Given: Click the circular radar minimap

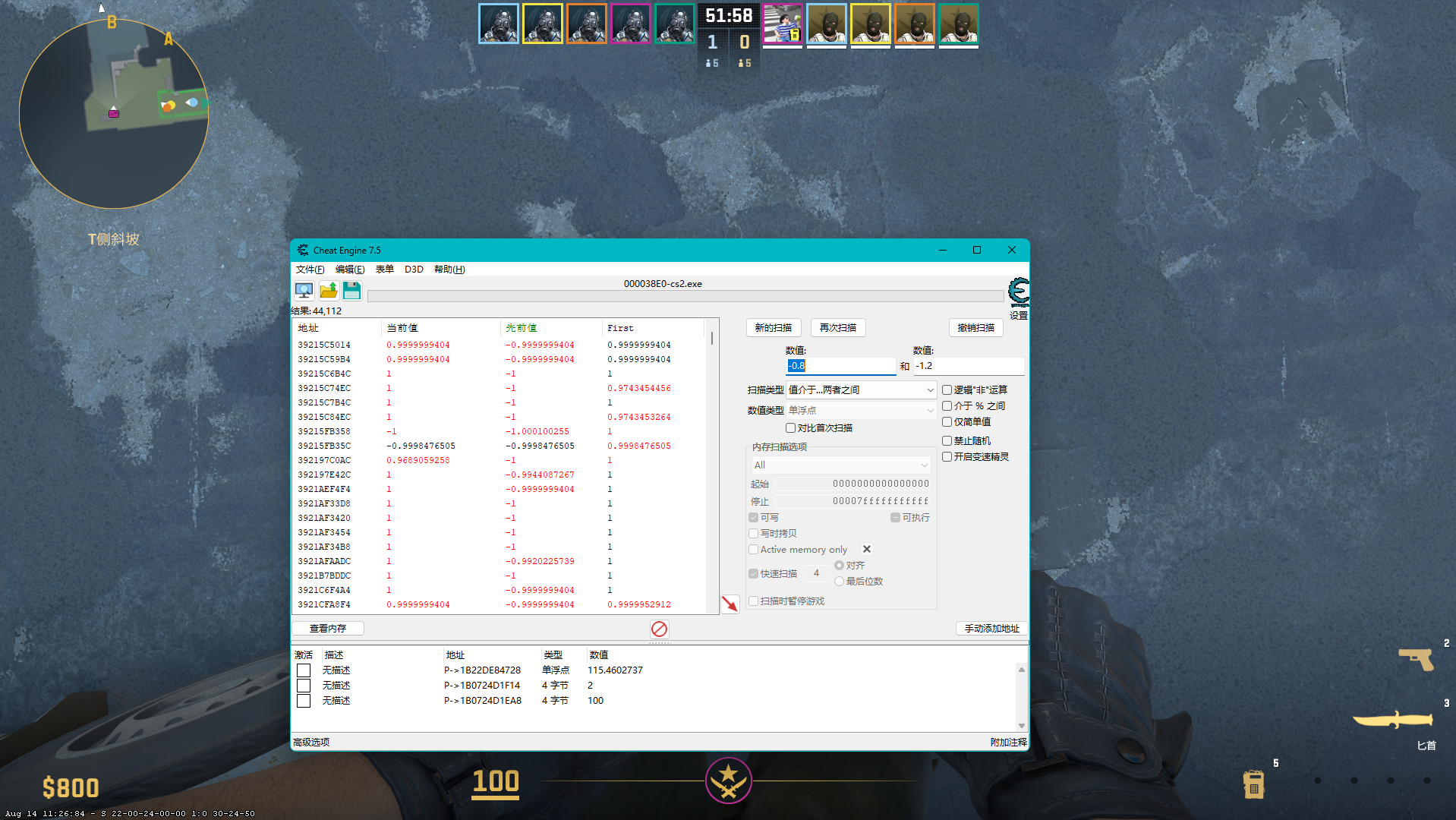Looking at the screenshot, I should pos(114,114).
